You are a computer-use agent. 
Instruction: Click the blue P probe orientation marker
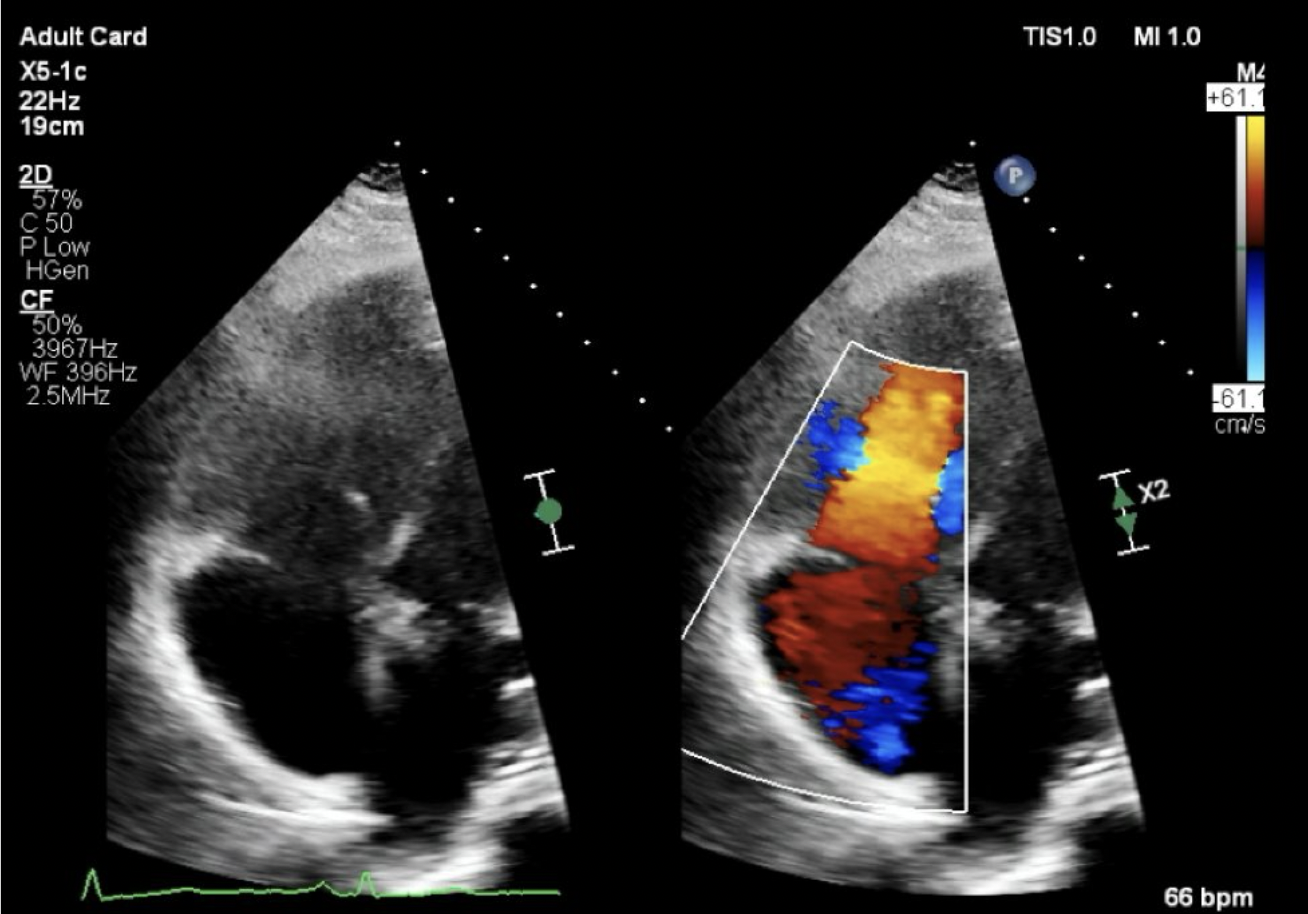pyautogui.click(x=1015, y=176)
